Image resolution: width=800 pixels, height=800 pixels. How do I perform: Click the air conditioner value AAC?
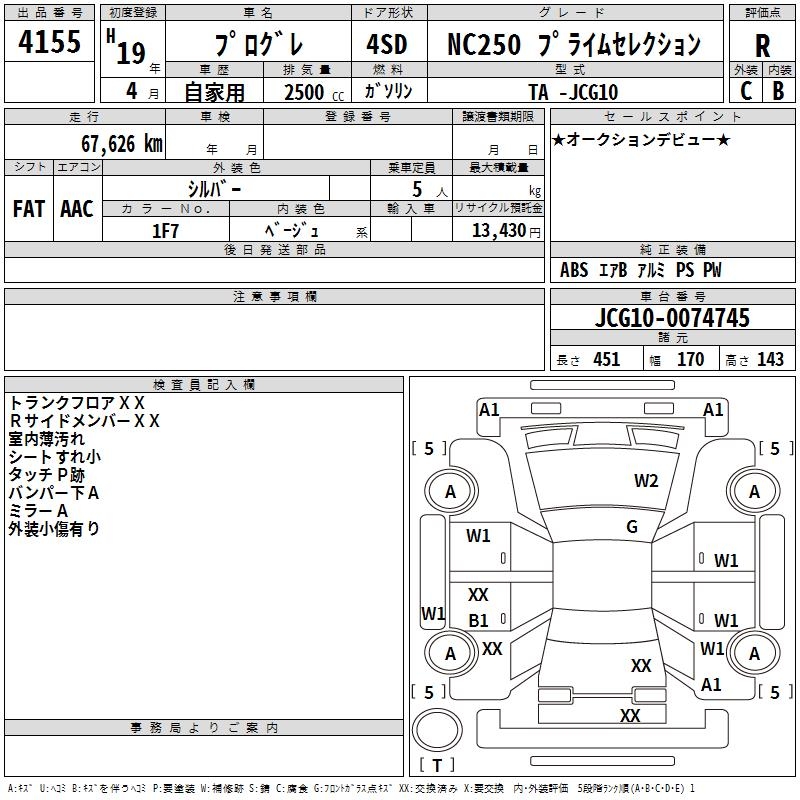point(77,209)
